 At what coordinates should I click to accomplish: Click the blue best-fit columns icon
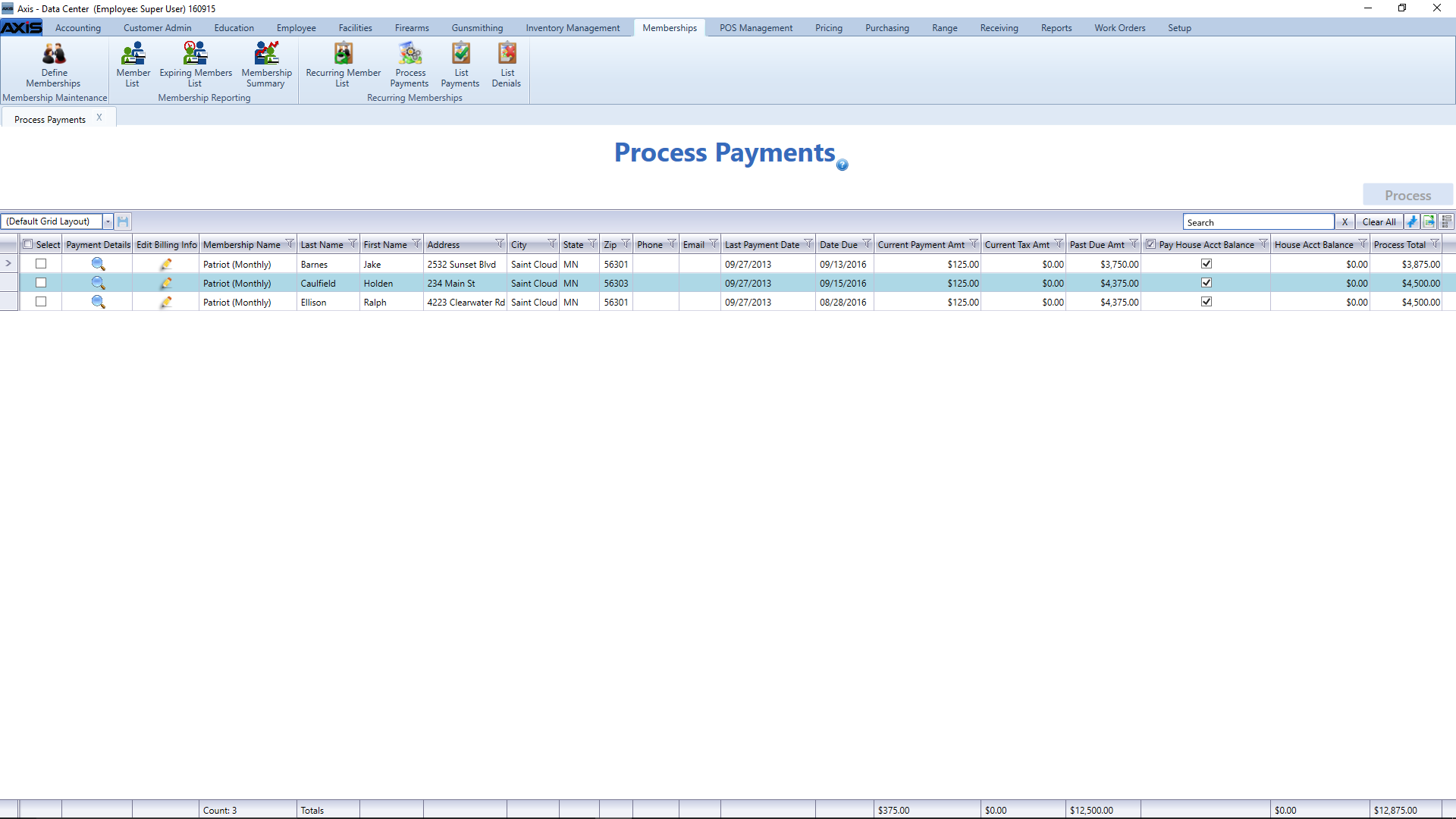[1412, 221]
